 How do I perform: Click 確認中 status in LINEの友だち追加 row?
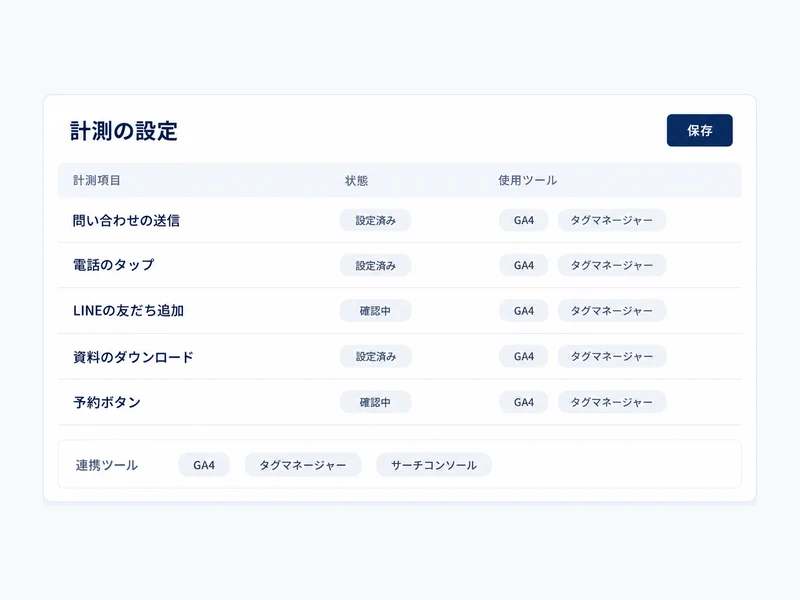376,311
